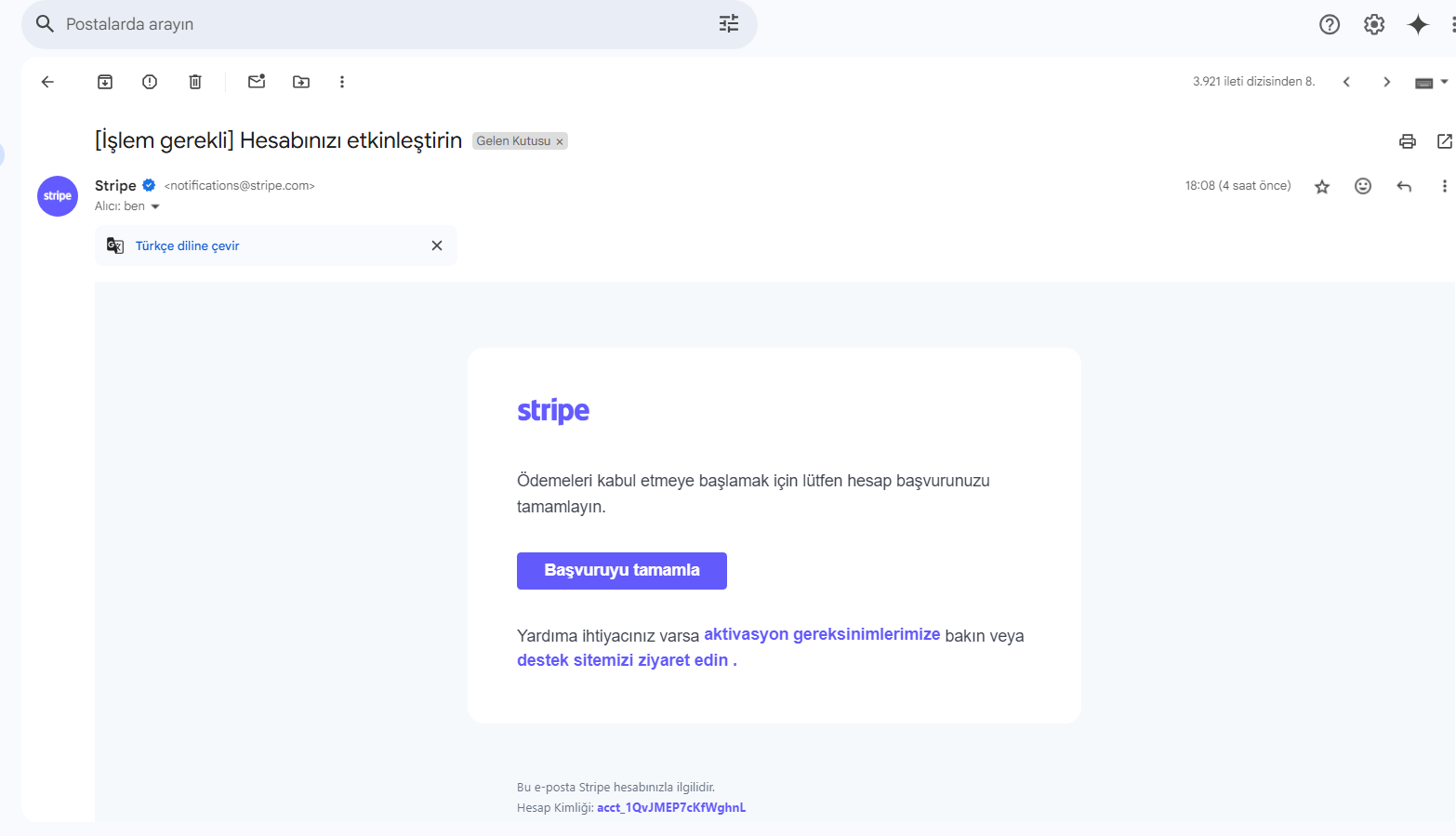
Task: Star the Stripe message
Action: tap(1322, 187)
